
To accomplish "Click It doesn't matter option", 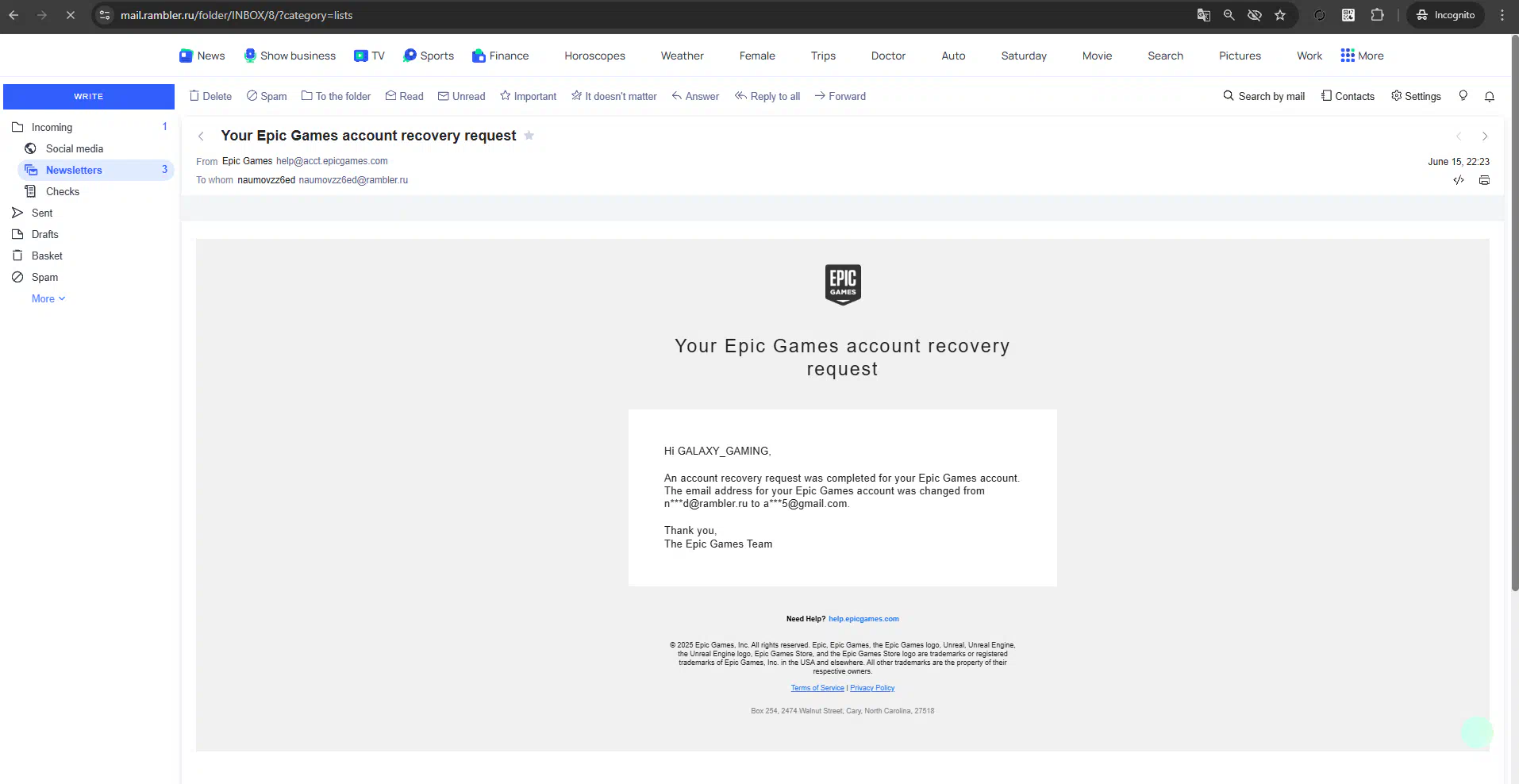I will [x=613, y=96].
